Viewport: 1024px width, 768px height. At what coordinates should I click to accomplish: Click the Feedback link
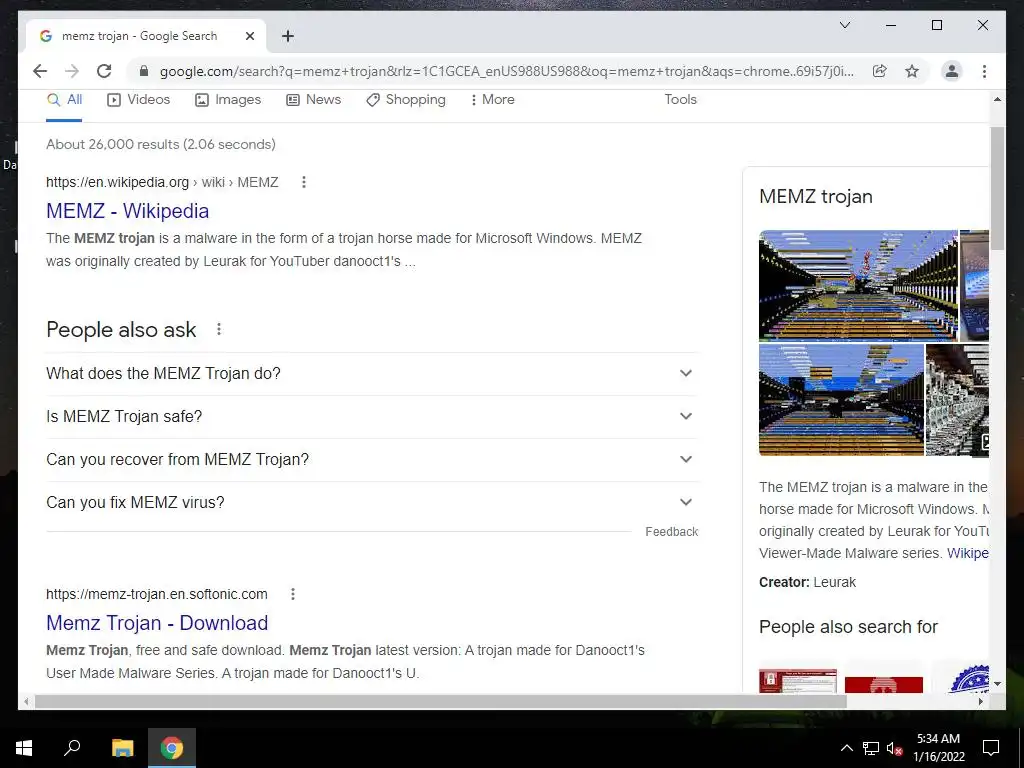pos(671,532)
